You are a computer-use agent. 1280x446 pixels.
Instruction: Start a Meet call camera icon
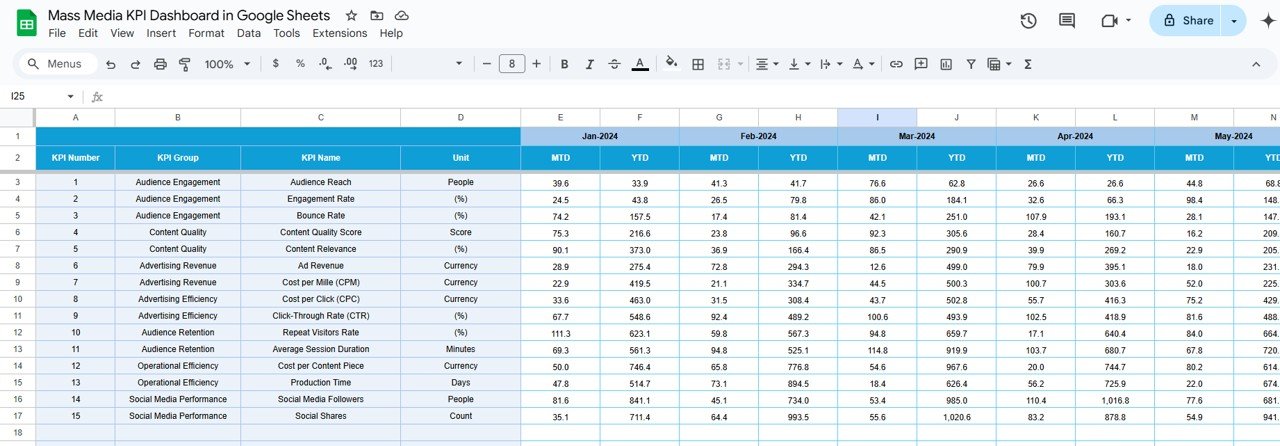click(1108, 21)
